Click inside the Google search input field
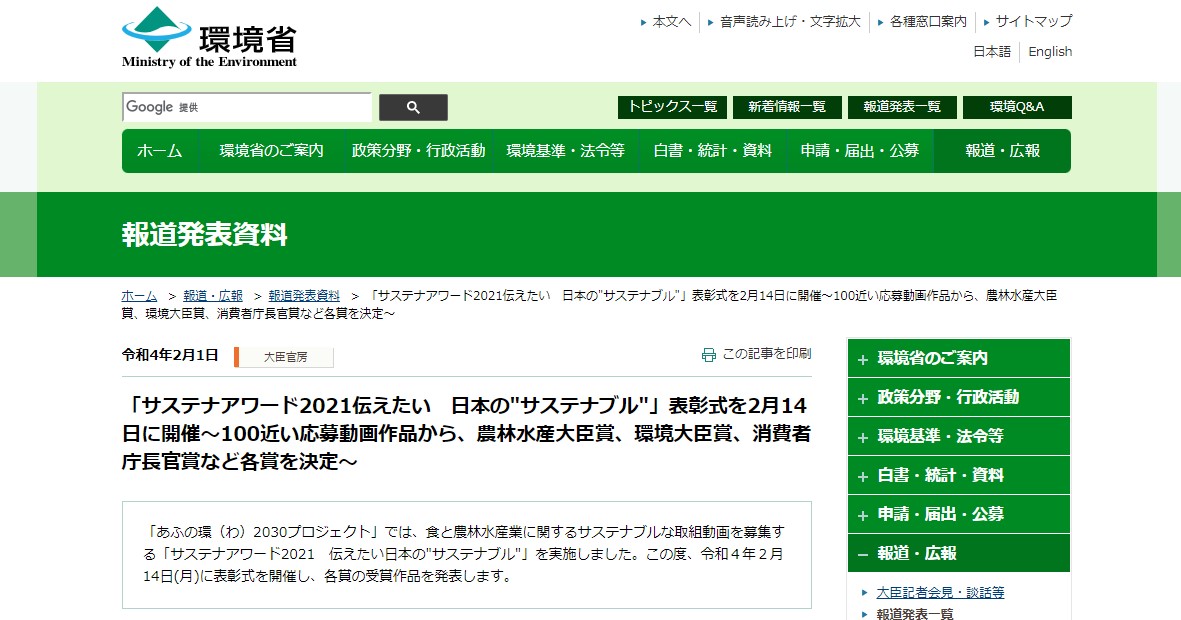 click(x=245, y=106)
